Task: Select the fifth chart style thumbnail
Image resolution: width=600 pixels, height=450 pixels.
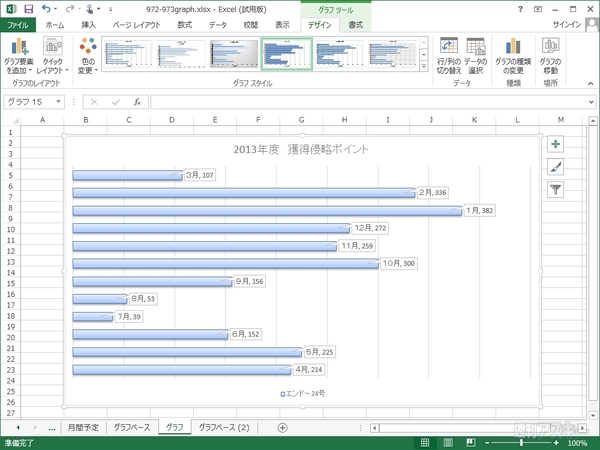Action: [339, 54]
